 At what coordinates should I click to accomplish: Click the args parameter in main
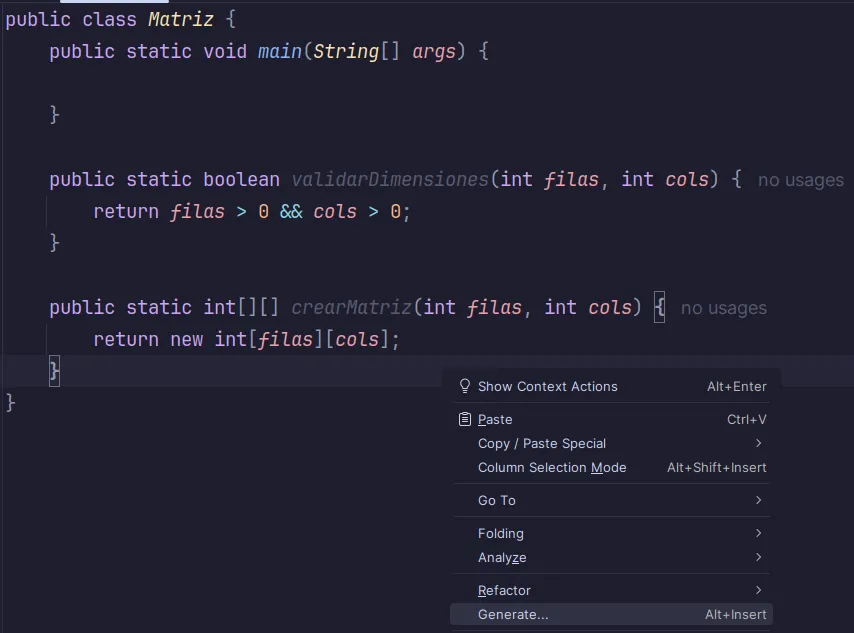(x=434, y=52)
